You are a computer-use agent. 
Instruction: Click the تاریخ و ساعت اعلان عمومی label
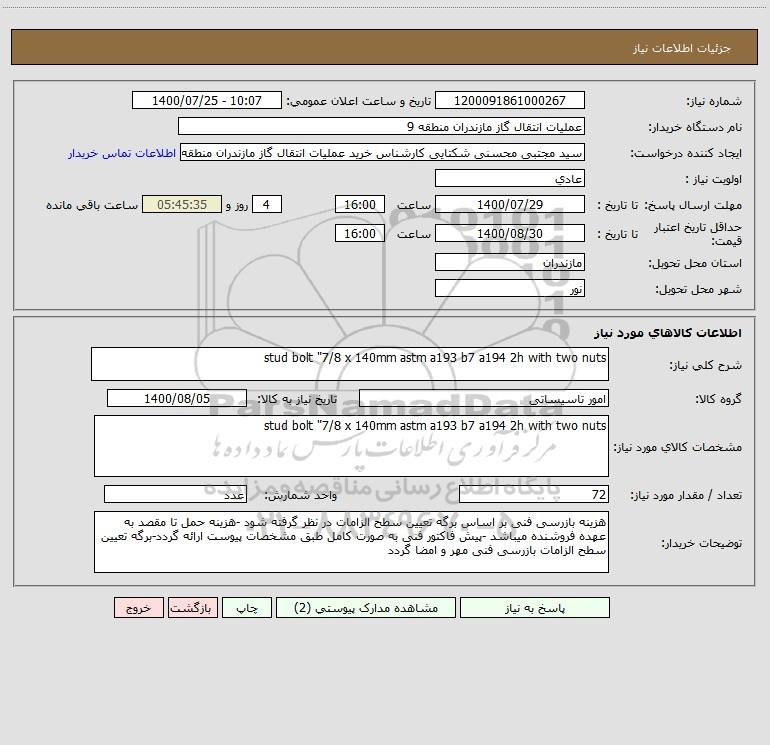coord(359,101)
